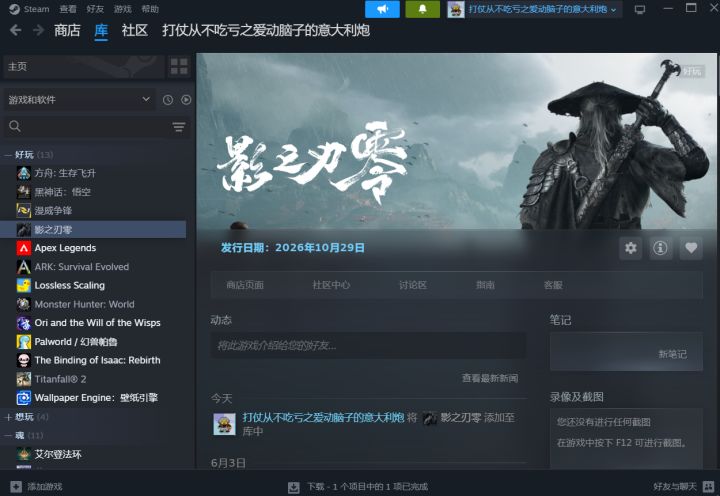The height and width of the screenshot is (496, 720).
Task: Click the Wallpaper Engine icon
Action: 23,398
